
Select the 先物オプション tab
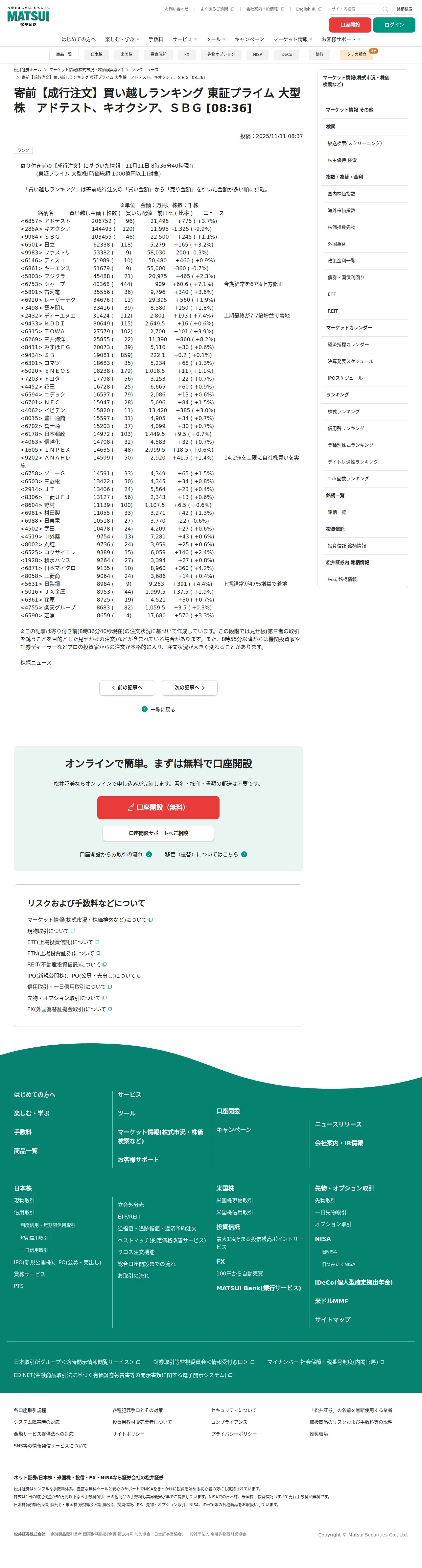point(221,54)
